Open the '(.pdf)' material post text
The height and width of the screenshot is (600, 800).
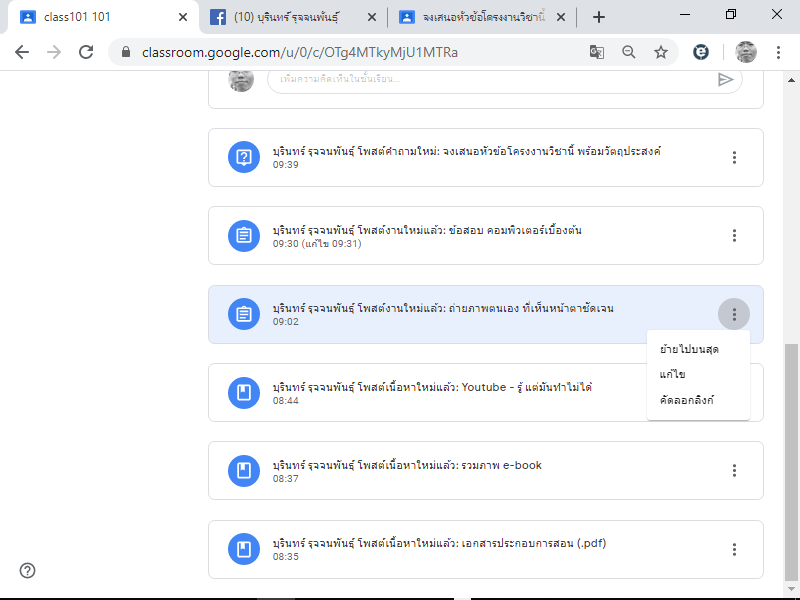tap(439, 543)
